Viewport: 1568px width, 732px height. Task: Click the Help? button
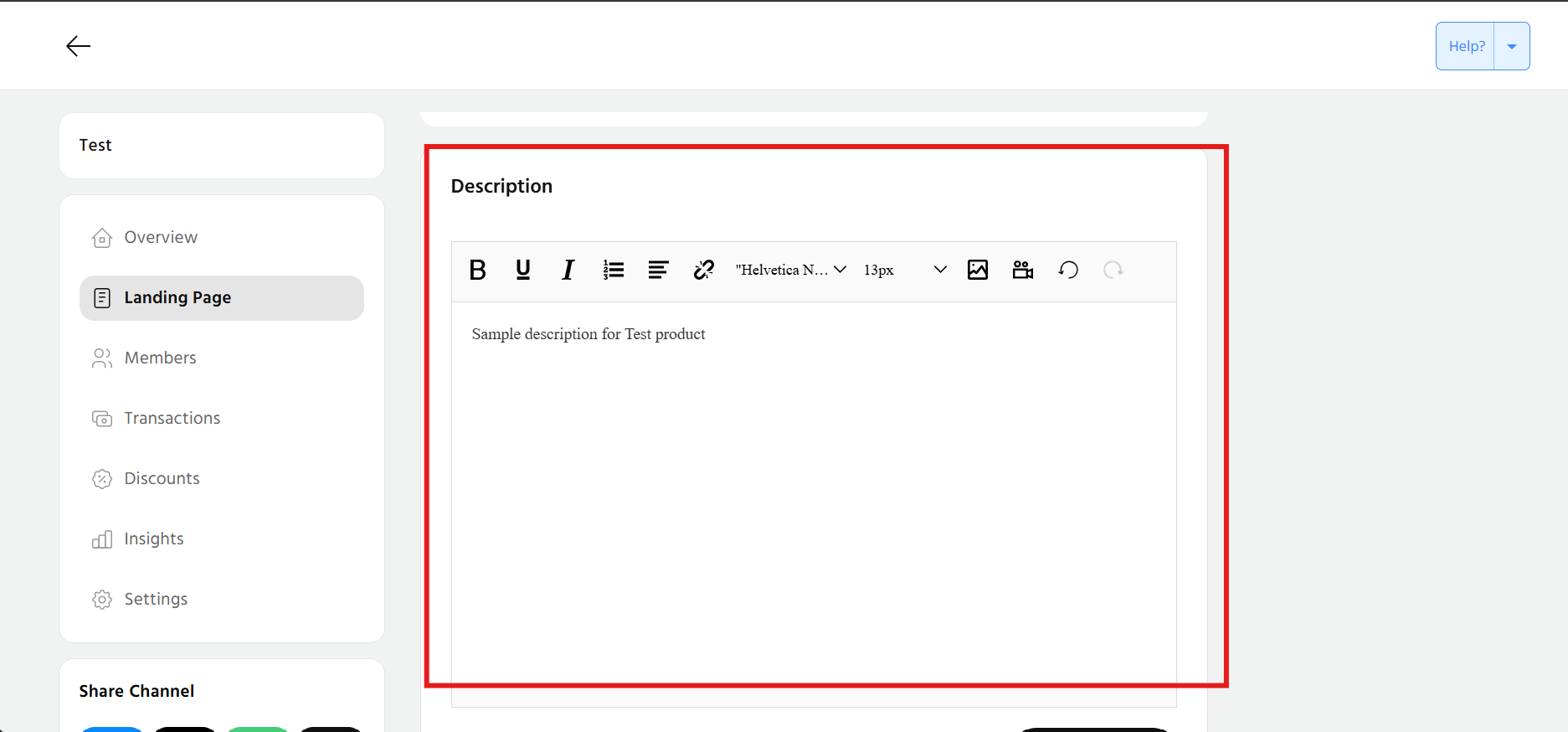click(x=1467, y=47)
